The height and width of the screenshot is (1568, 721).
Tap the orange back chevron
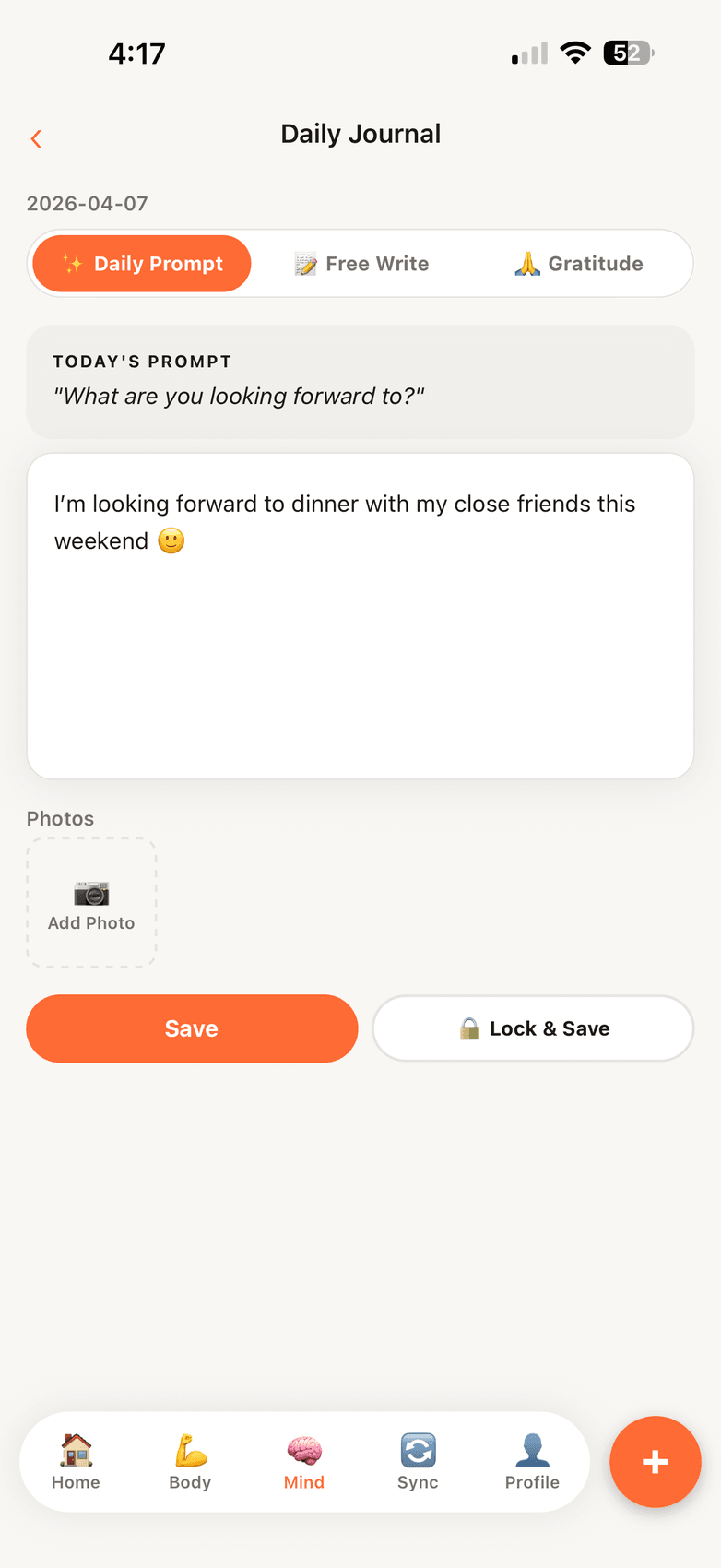tap(36, 138)
